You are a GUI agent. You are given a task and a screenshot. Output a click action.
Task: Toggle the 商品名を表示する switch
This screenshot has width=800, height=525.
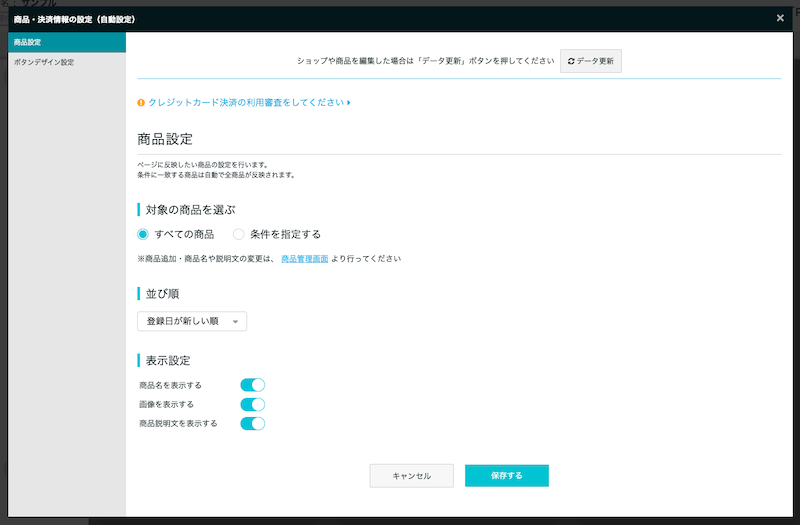252,385
